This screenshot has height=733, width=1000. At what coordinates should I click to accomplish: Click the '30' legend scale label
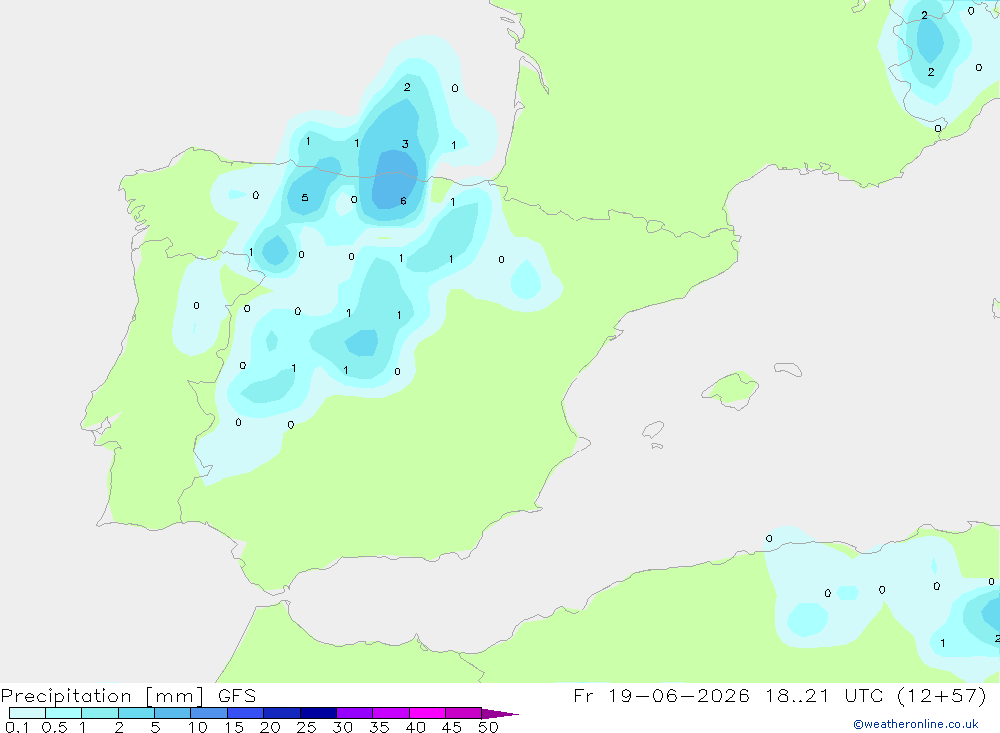(343, 727)
